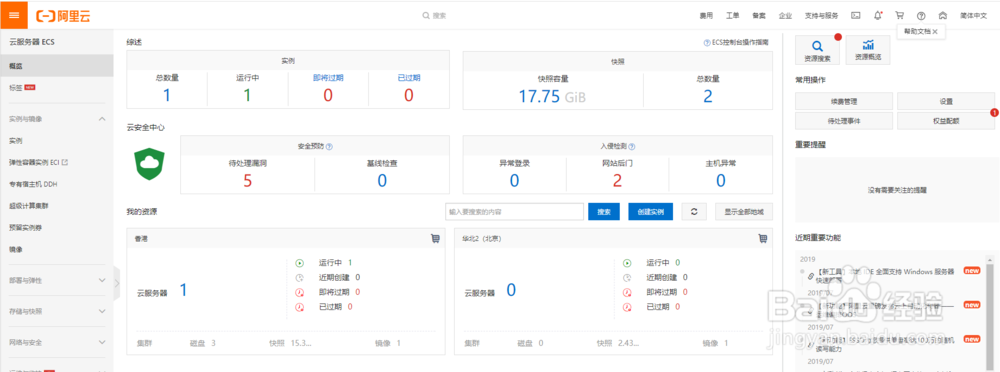Close the 帮助文档 tooltip
1000x372 pixels.
pos(935,31)
